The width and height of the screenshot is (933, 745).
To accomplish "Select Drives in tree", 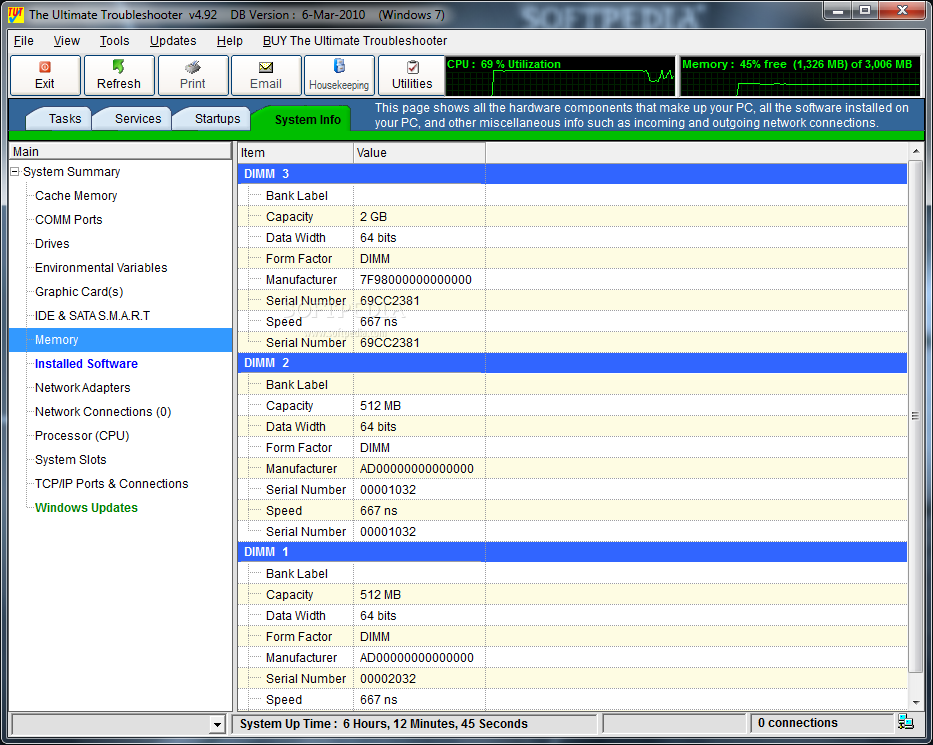I will pyautogui.click(x=52, y=243).
